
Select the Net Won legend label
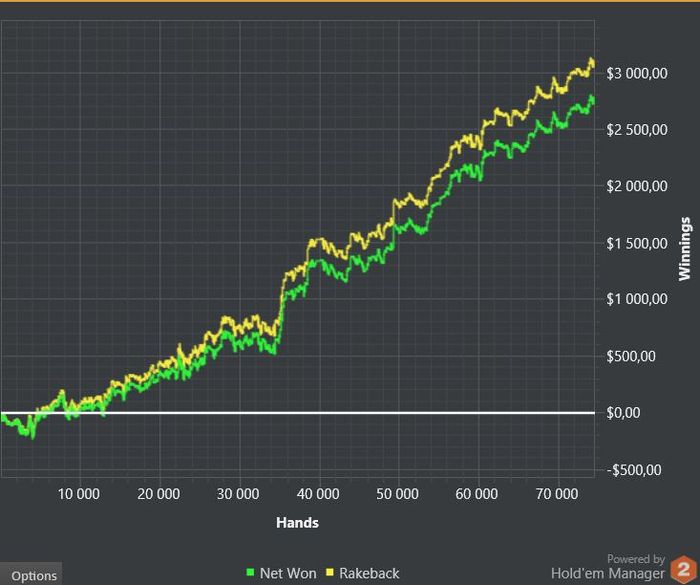click(288, 573)
